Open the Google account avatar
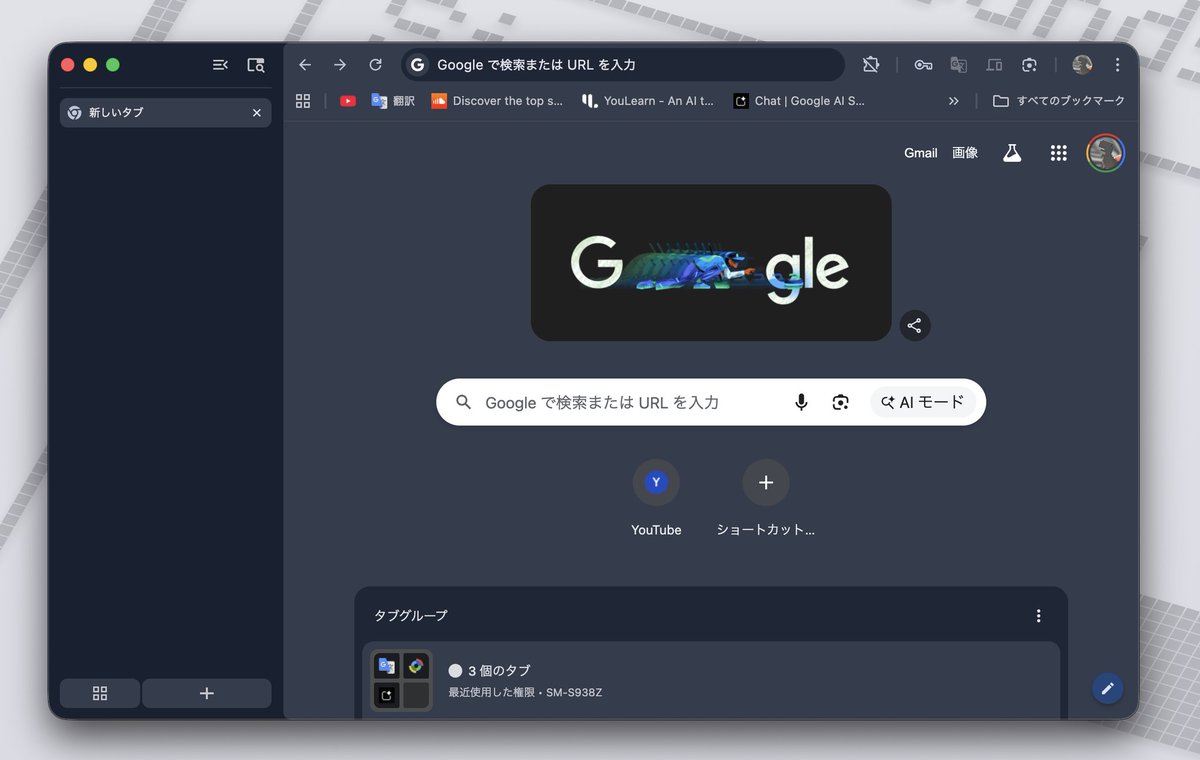The width and height of the screenshot is (1200, 760). 1106,153
